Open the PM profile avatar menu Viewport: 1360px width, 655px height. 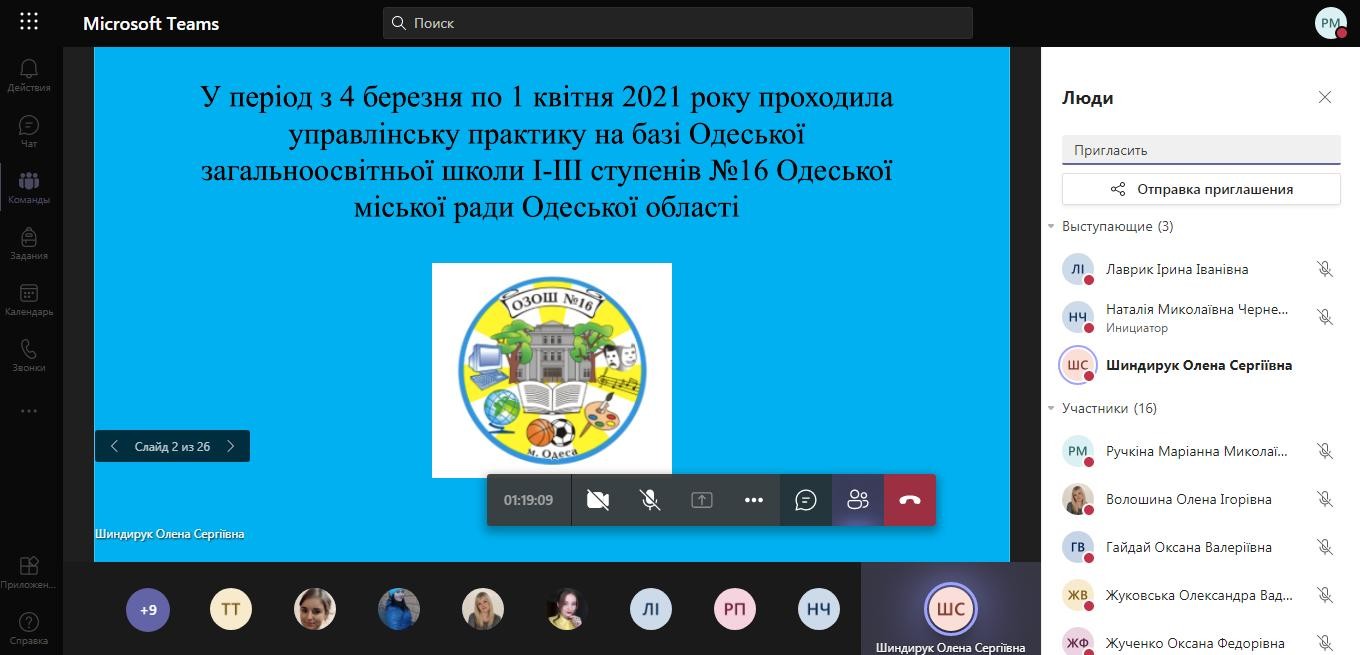pyautogui.click(x=1331, y=23)
